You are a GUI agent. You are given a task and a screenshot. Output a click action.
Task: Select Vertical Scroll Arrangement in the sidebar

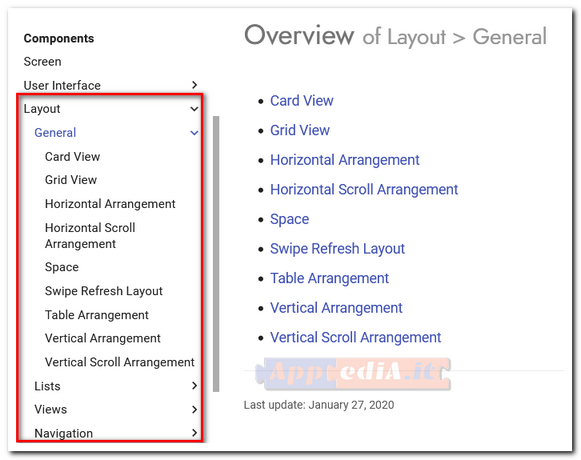click(x=119, y=362)
